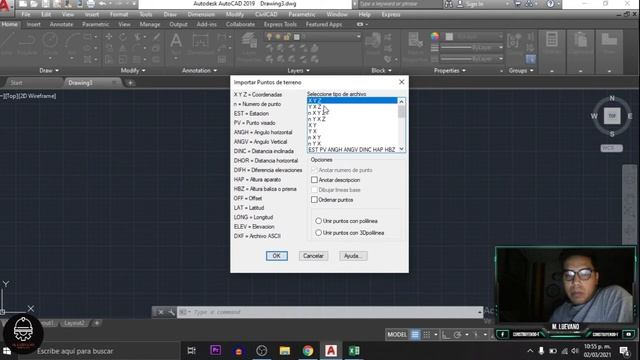Click Print icon in quick access toolbar
This screenshot has height=360, width=640.
point(91,4)
